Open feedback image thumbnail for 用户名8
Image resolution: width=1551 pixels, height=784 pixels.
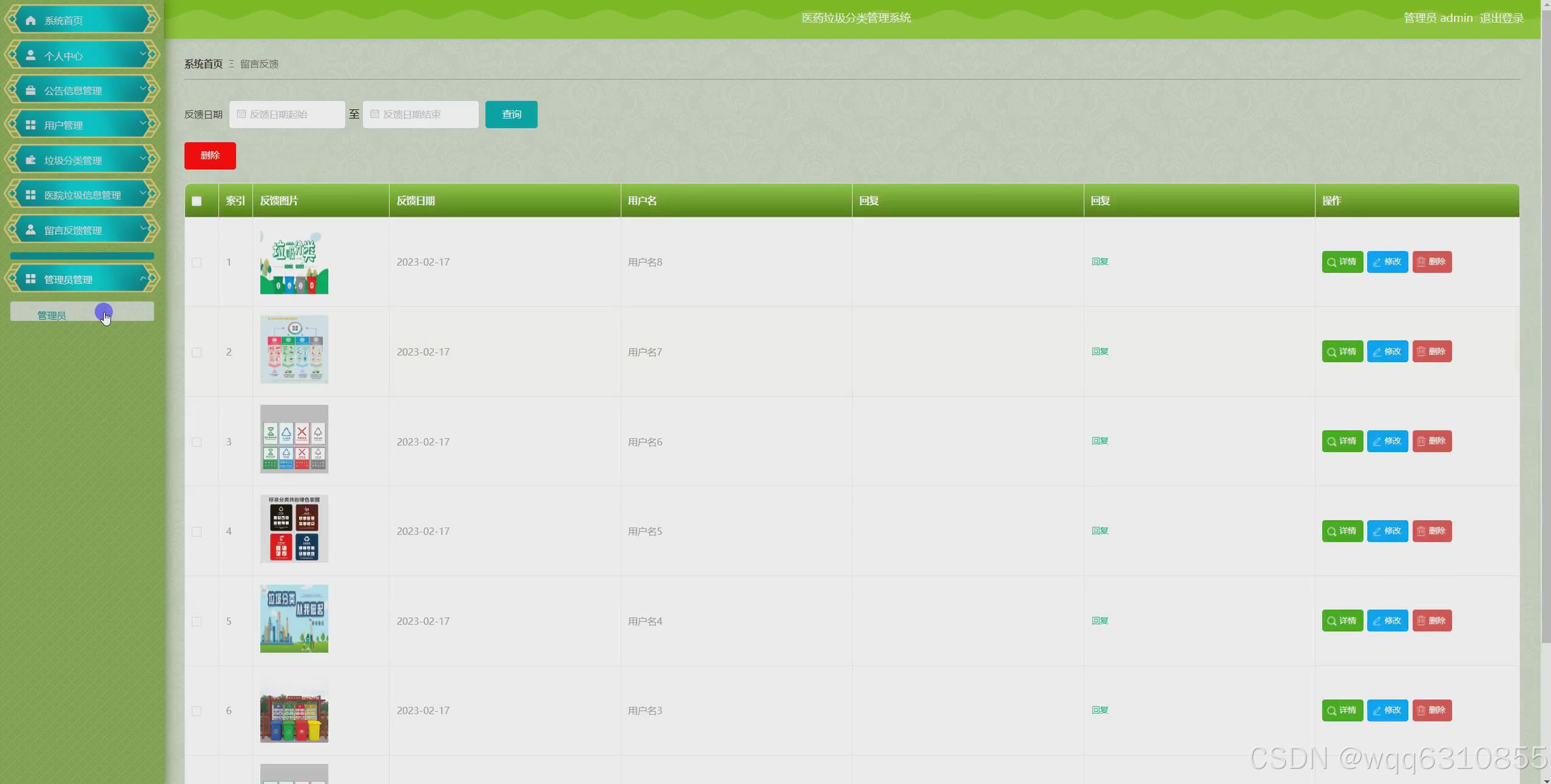click(294, 262)
